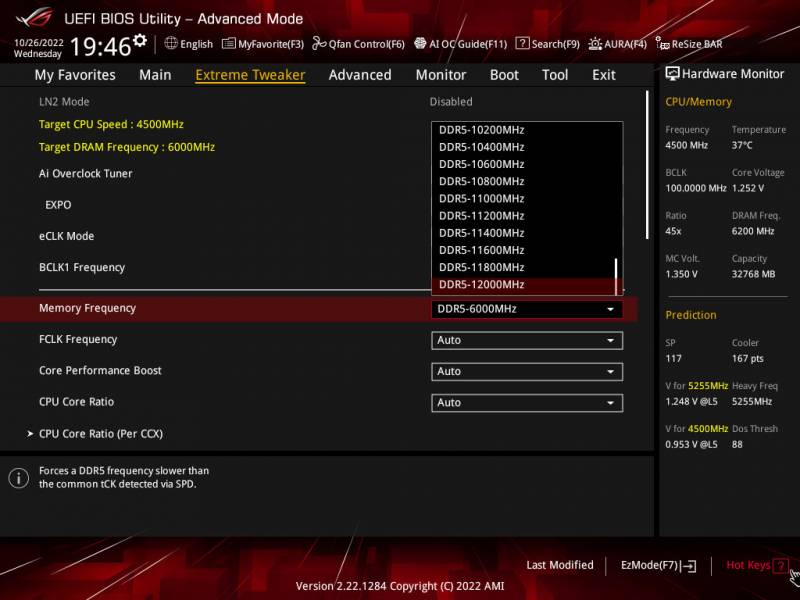Click the gear icon beside the clock
Image resolution: width=800 pixels, height=600 pixels.
coord(140,41)
